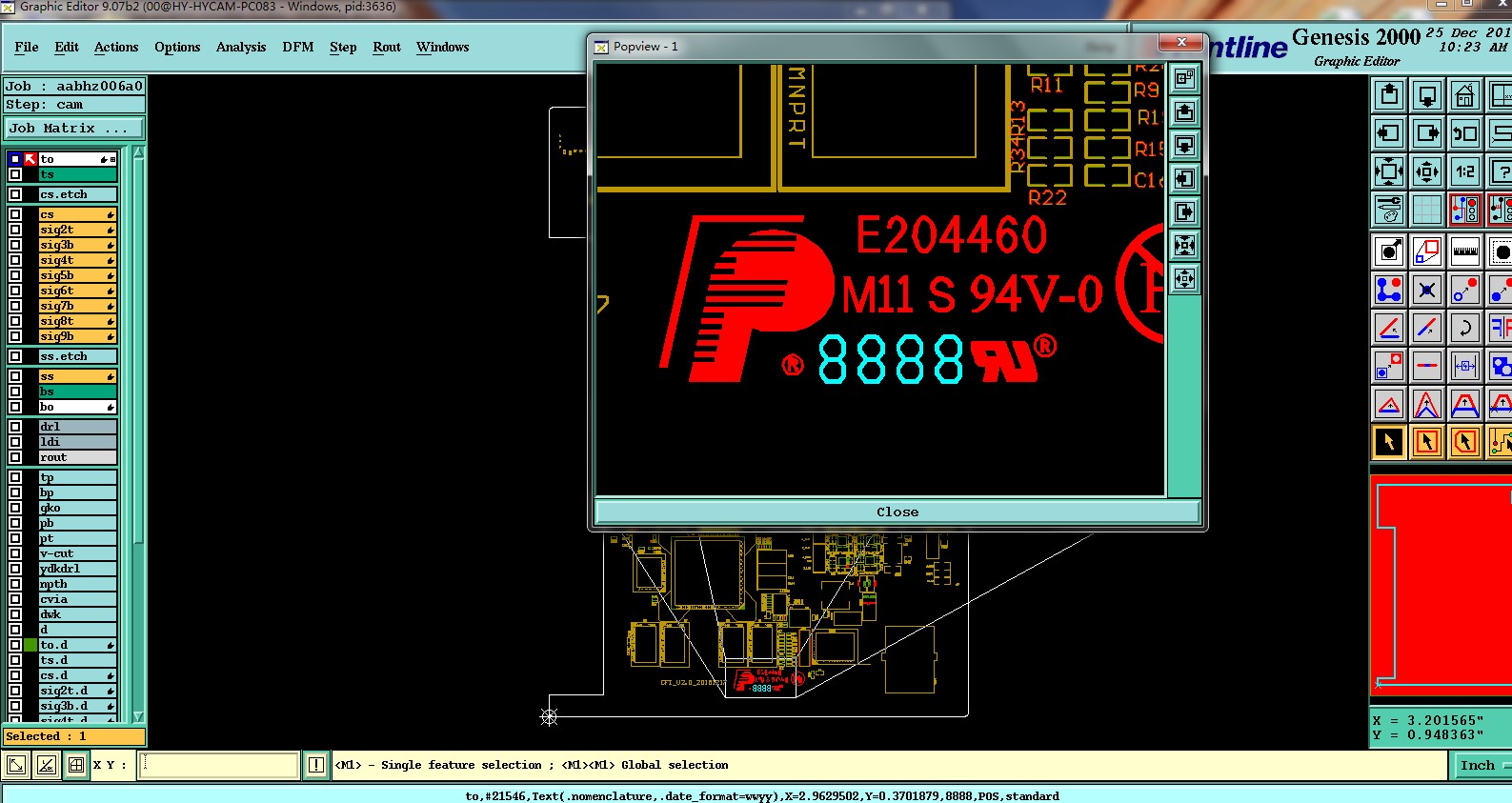Click the Popview swap view icon
Screen dimensions: 1512x803
coord(1184,79)
